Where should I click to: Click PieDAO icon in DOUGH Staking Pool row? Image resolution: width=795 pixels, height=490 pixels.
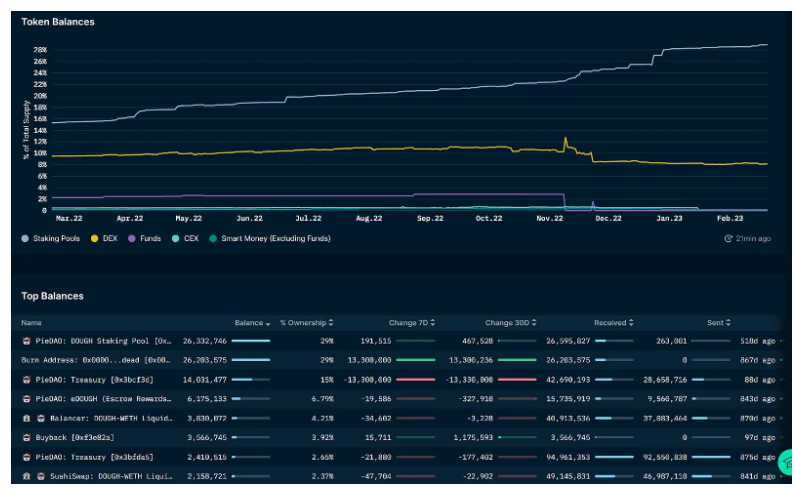click(x=26, y=341)
